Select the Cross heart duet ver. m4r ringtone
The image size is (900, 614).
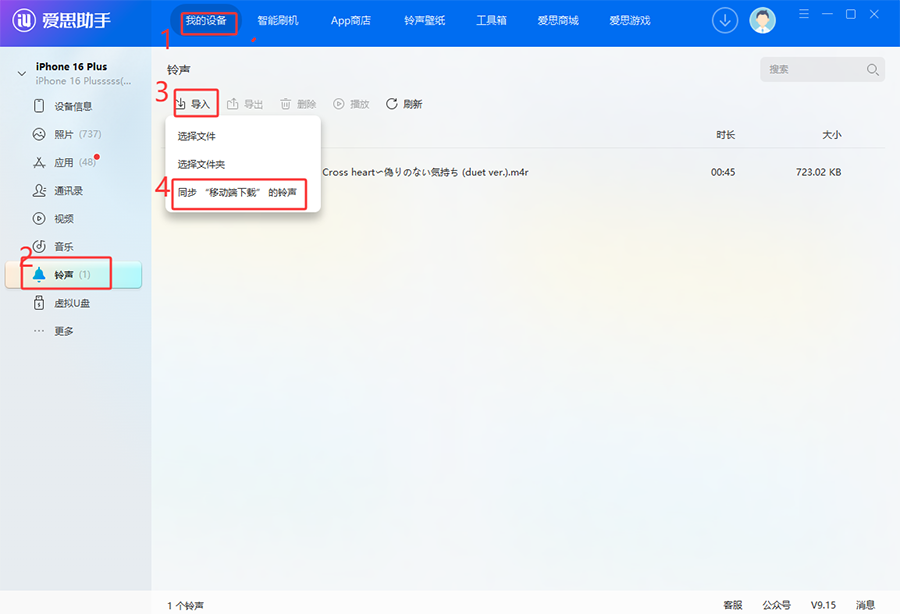tap(425, 172)
